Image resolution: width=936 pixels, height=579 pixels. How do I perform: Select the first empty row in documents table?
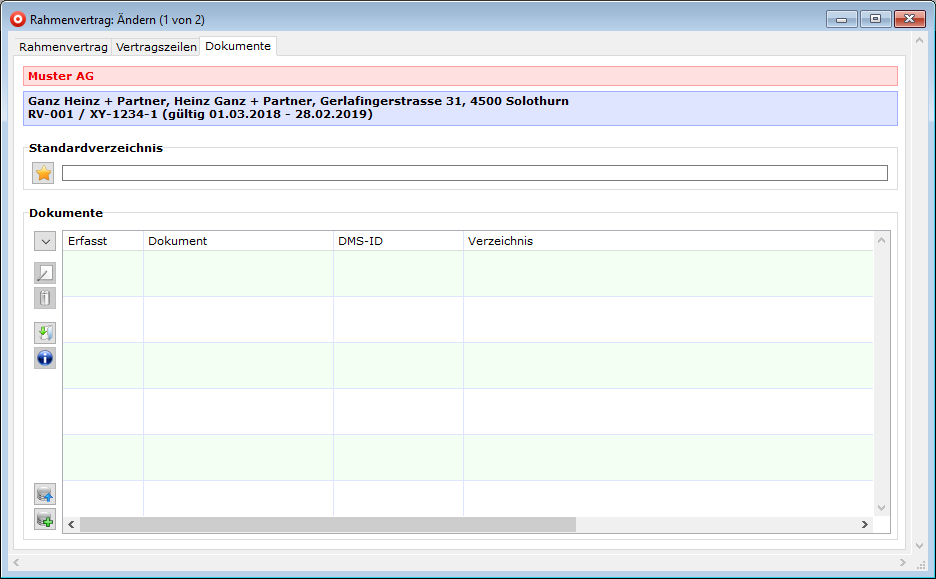468,273
